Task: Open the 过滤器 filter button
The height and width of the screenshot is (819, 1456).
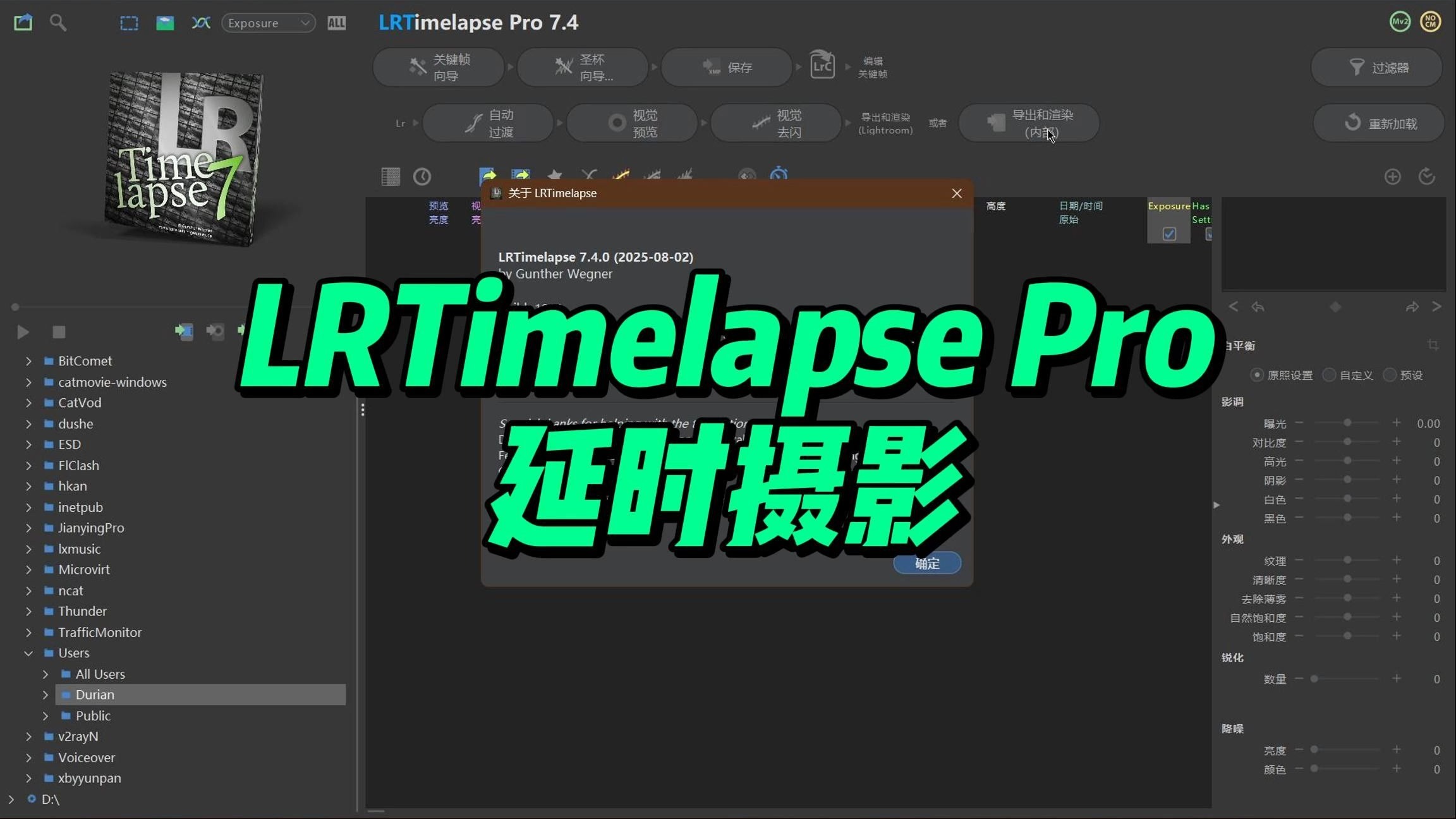Action: pyautogui.click(x=1376, y=67)
